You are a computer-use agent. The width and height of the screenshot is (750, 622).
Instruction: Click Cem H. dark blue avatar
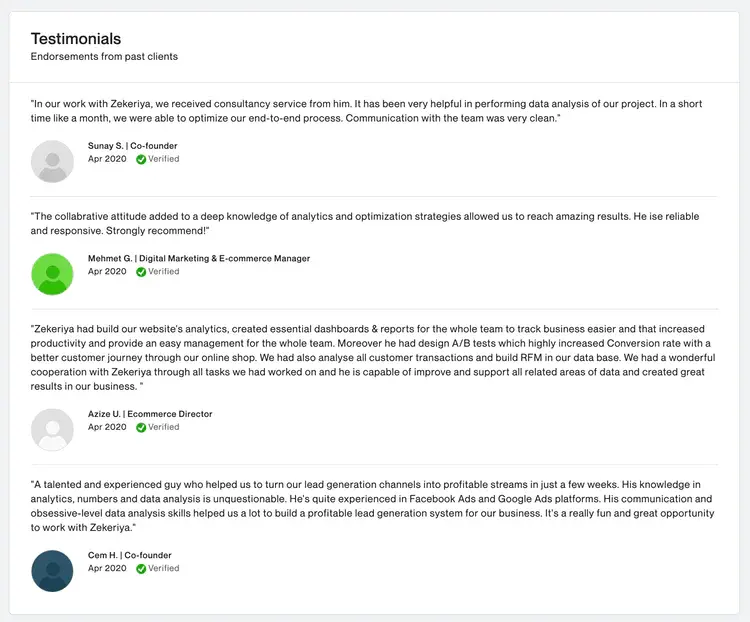pos(52,571)
